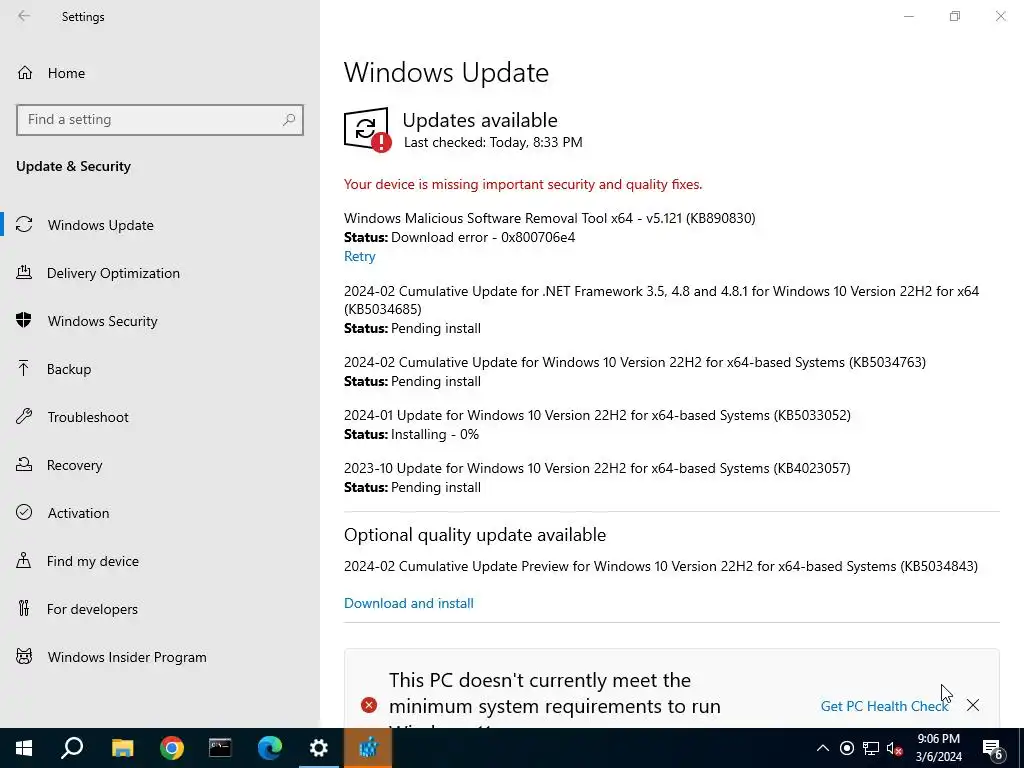Click the Recovery sidebar icon

pos(24,464)
